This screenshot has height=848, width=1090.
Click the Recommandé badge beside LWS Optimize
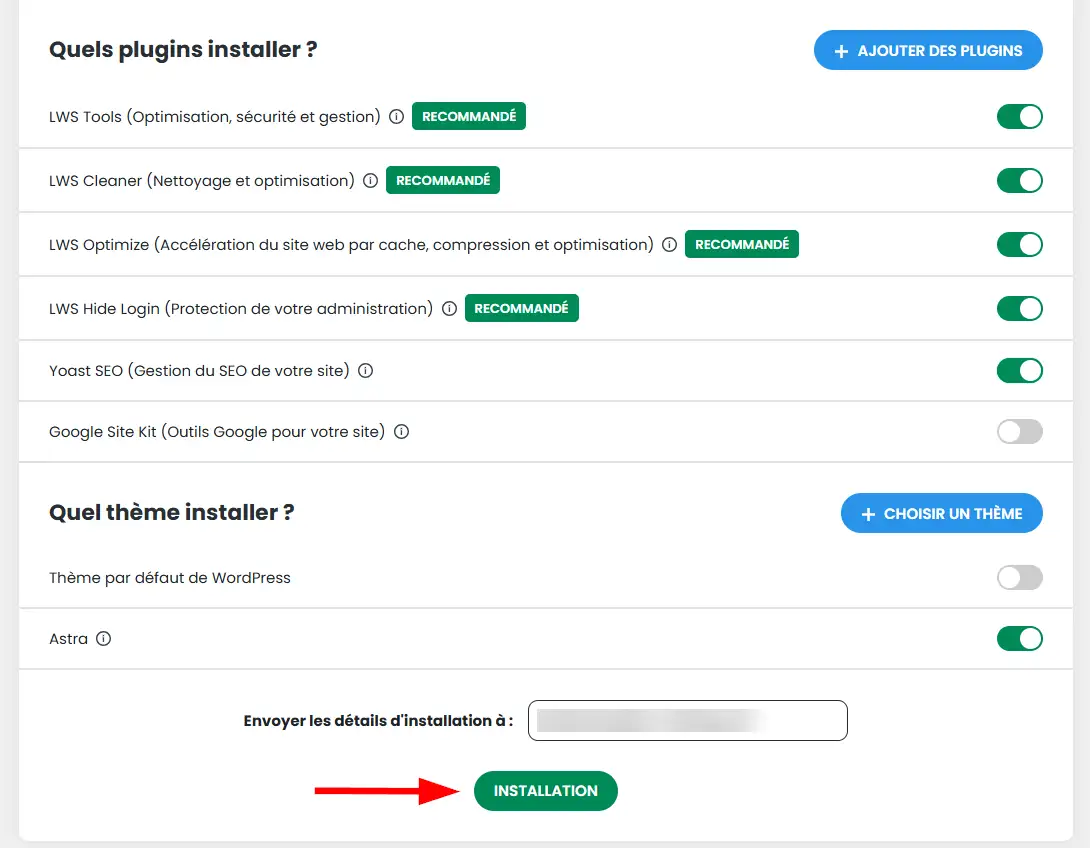click(x=742, y=244)
